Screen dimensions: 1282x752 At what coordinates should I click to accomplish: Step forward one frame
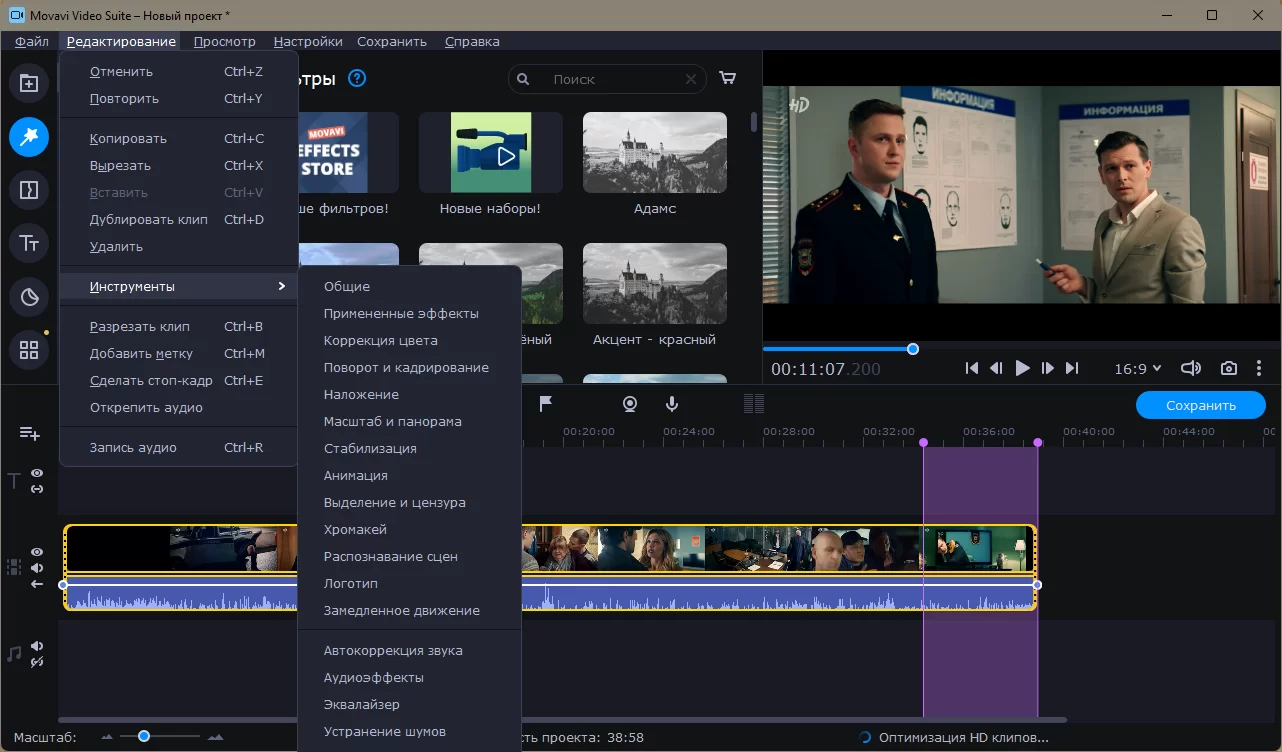[1047, 368]
